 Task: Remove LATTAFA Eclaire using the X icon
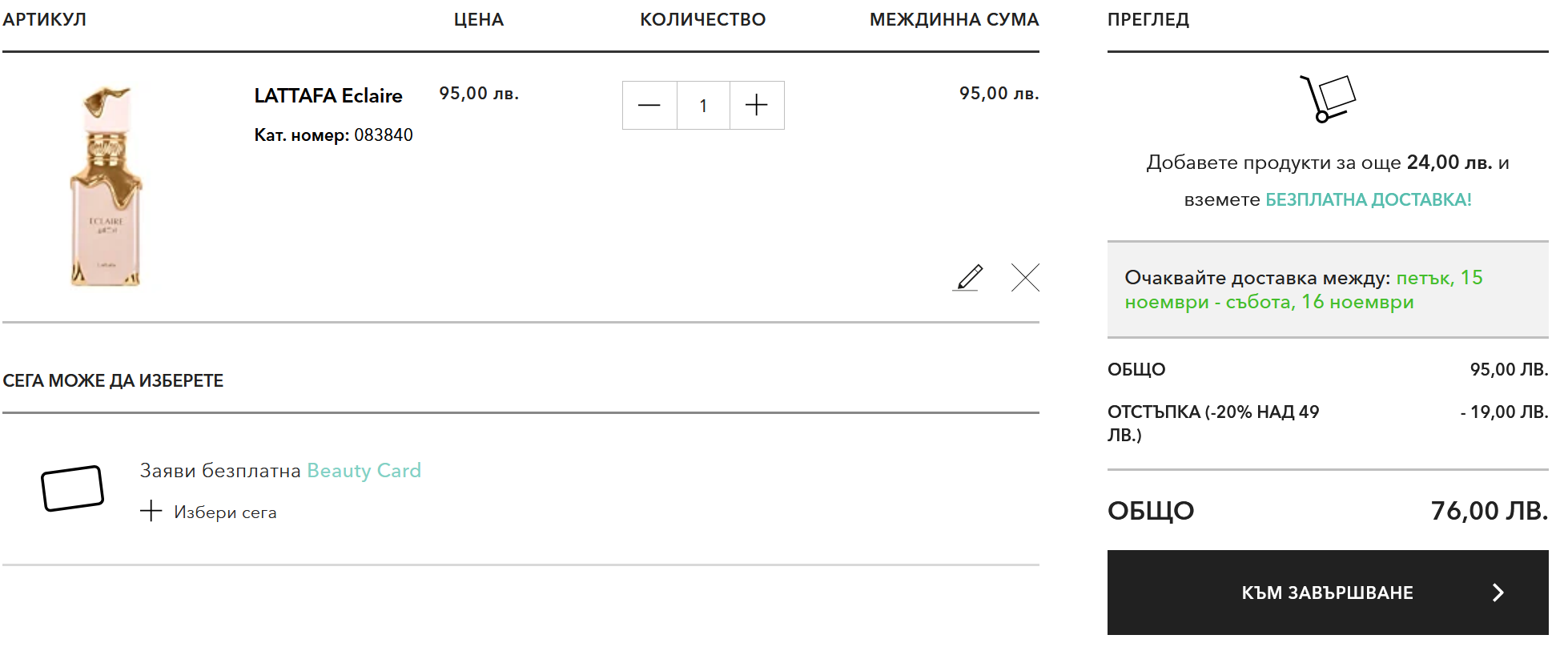[x=1025, y=277]
